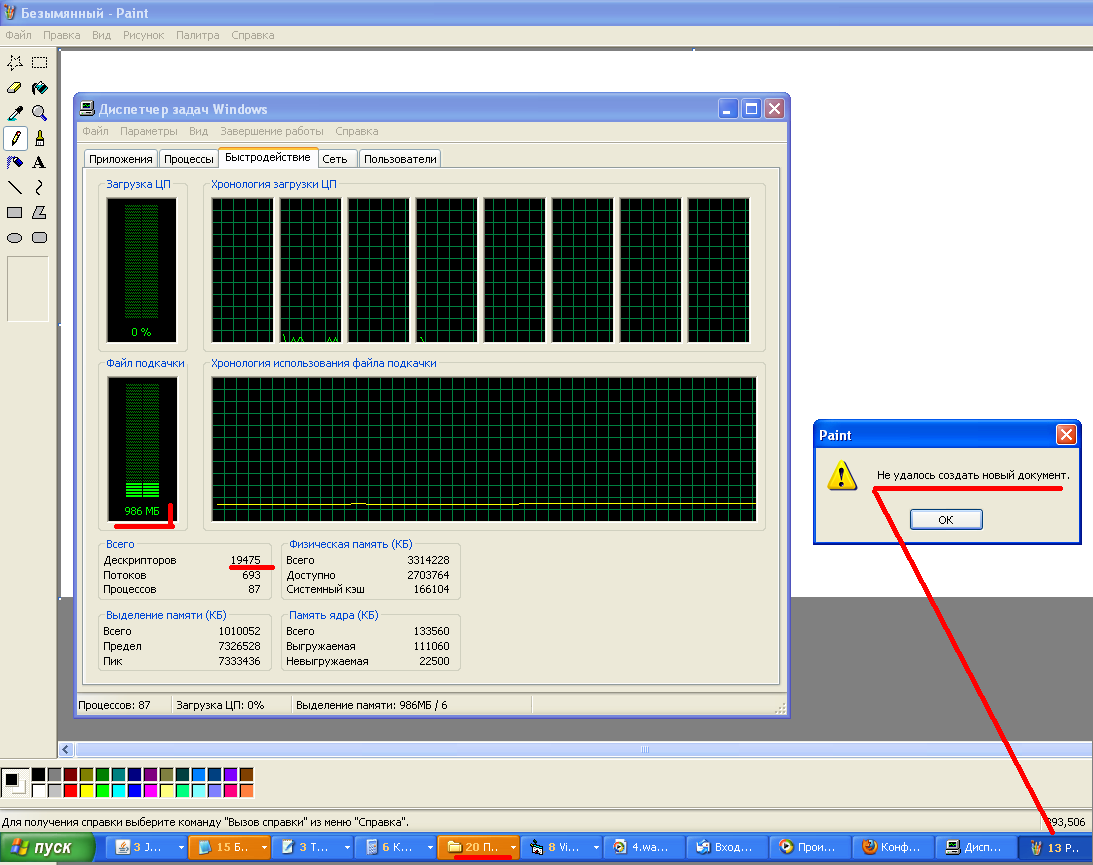The height and width of the screenshot is (865, 1093).
Task: Choose the Brush tool
Action: click(40, 138)
